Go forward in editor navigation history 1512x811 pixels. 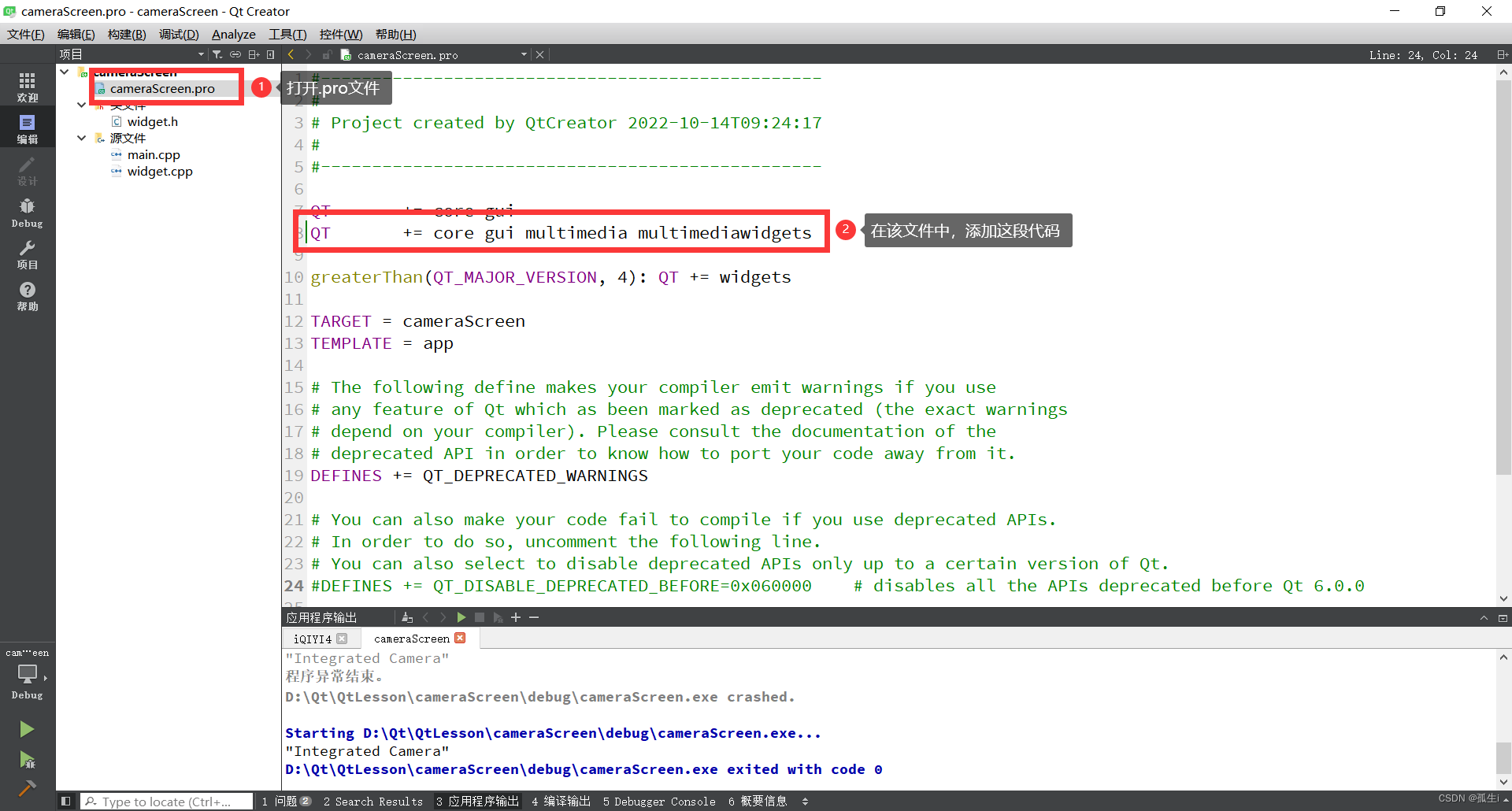(308, 54)
